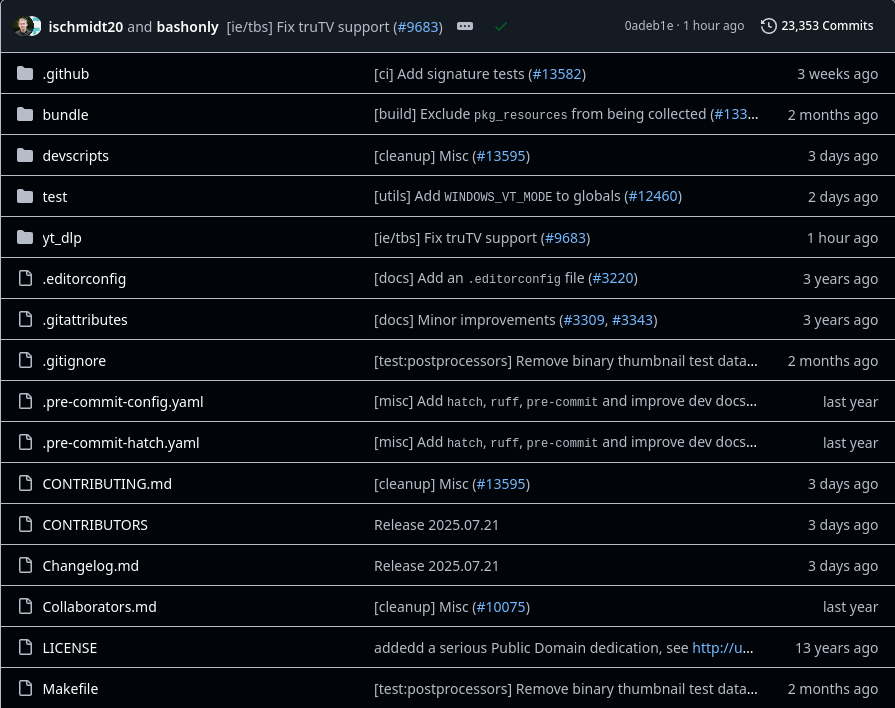Screen dimensions: 895x708
Task: Open #13595 link in CONTRIBUTING.md row
Action: click(501, 484)
